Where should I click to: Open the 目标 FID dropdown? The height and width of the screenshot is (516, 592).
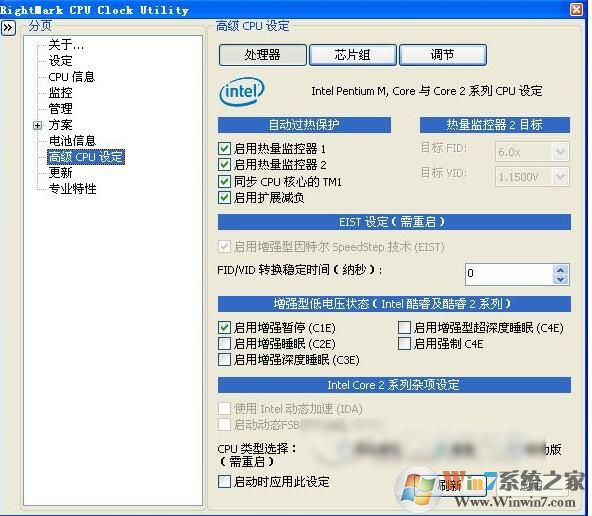coord(561,152)
